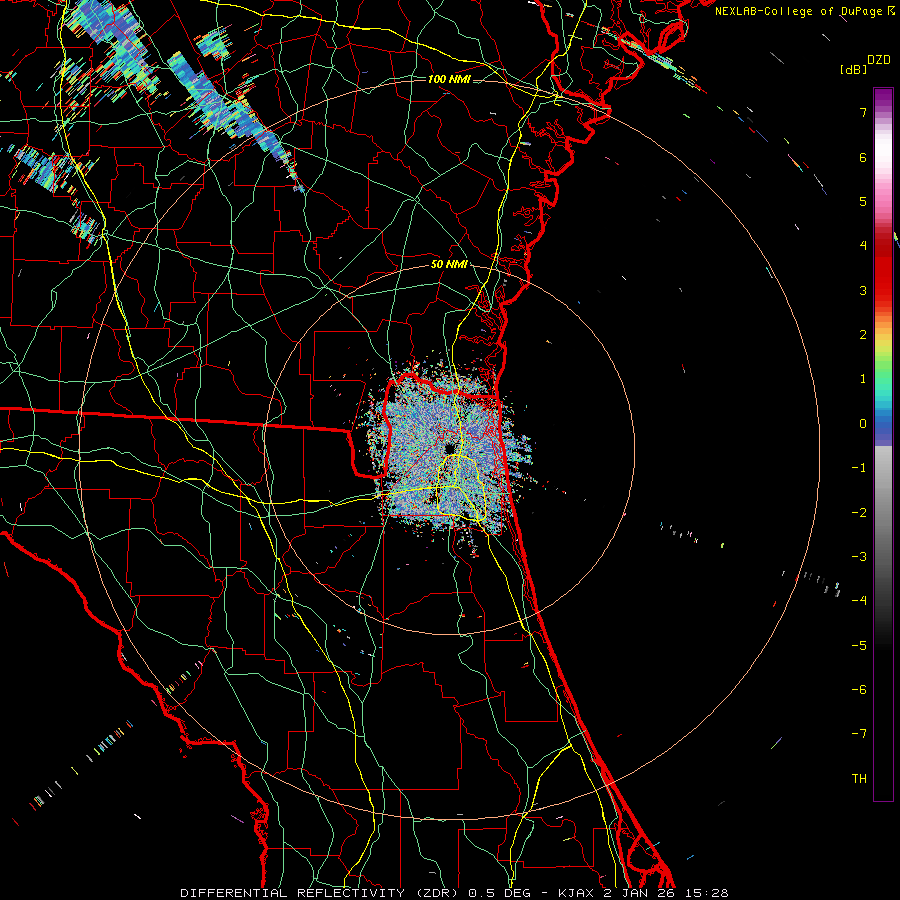Image resolution: width=900 pixels, height=900 pixels.
Task: Select the -3 dB tick label
Action: [859, 557]
